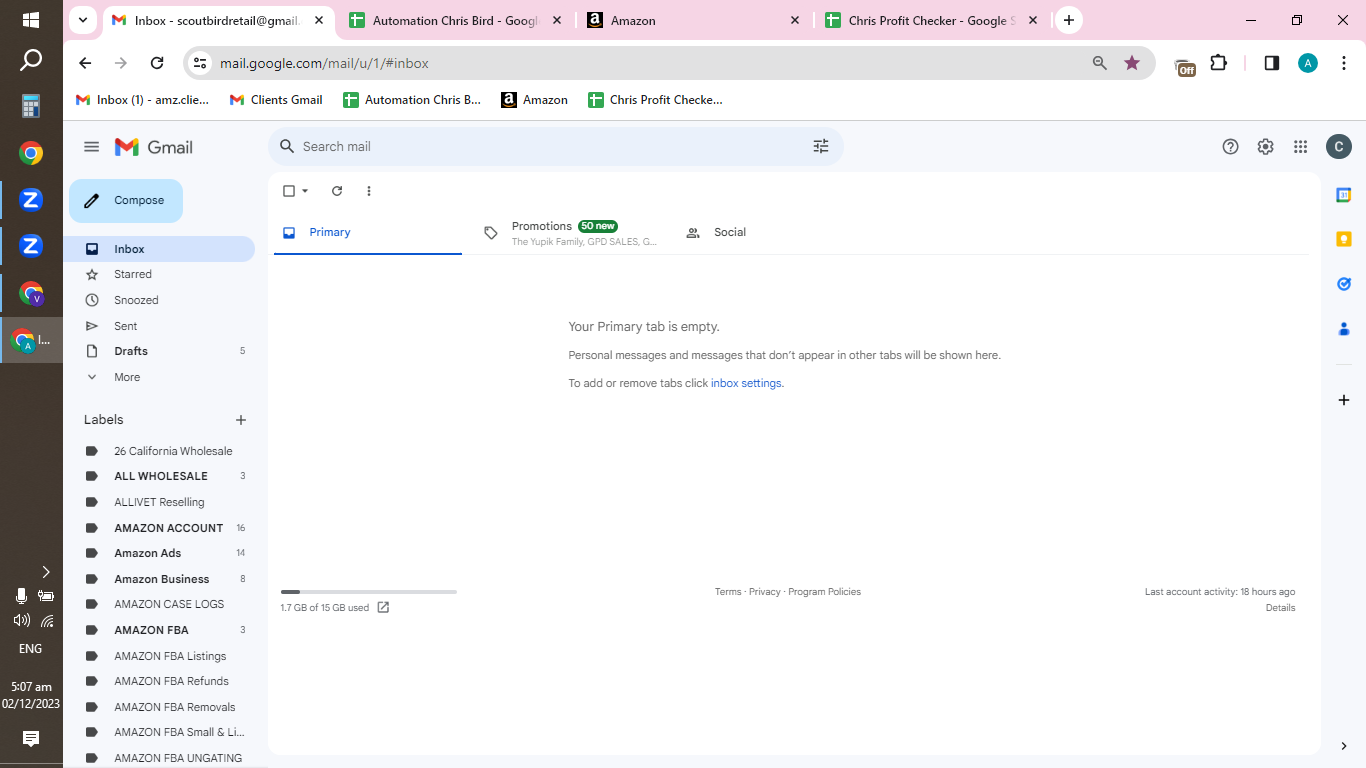Screen dimensions: 1366x768
Task: Toggle the select all messages checkbox
Action: click(289, 191)
